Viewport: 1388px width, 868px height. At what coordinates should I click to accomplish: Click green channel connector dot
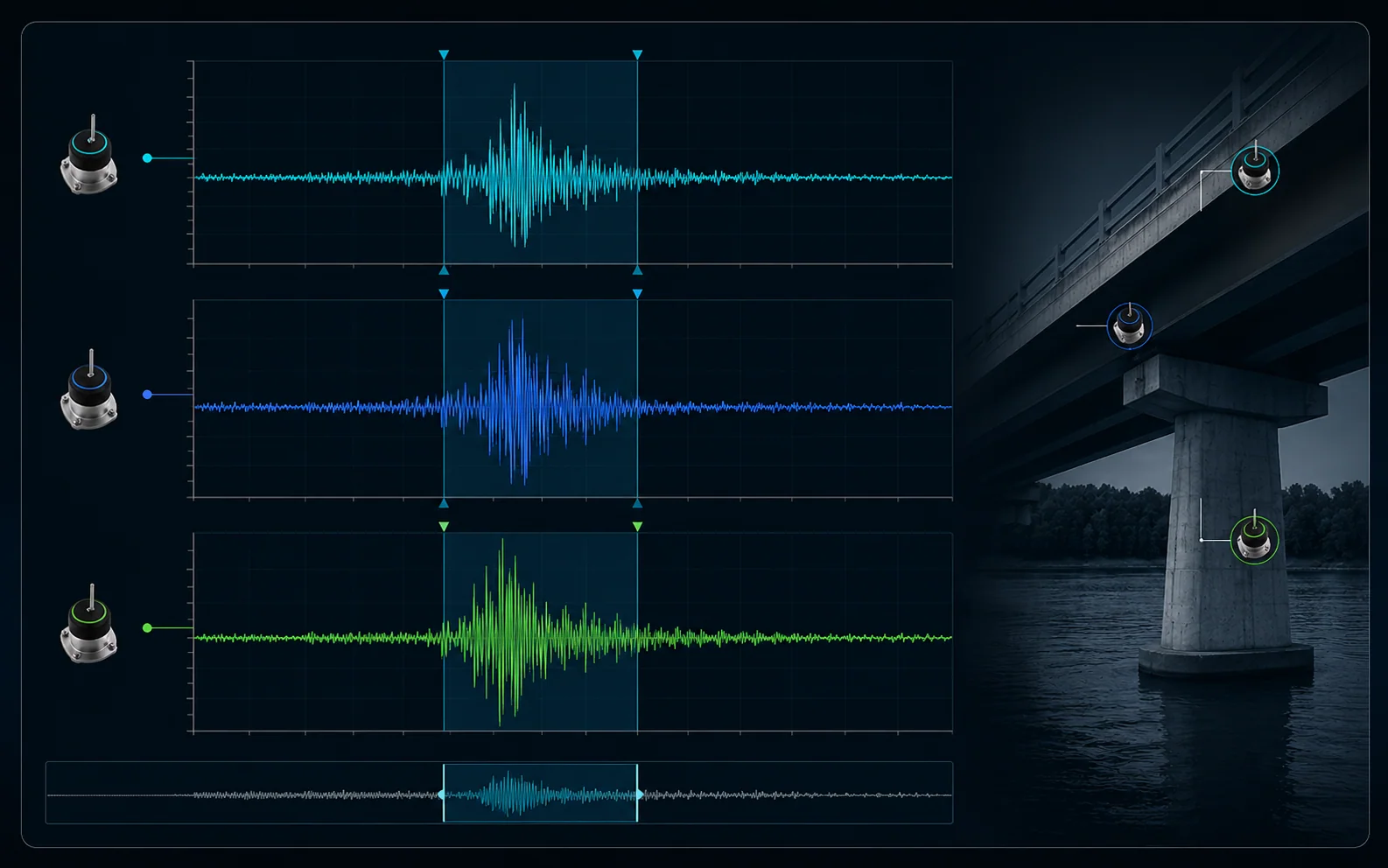tap(147, 628)
